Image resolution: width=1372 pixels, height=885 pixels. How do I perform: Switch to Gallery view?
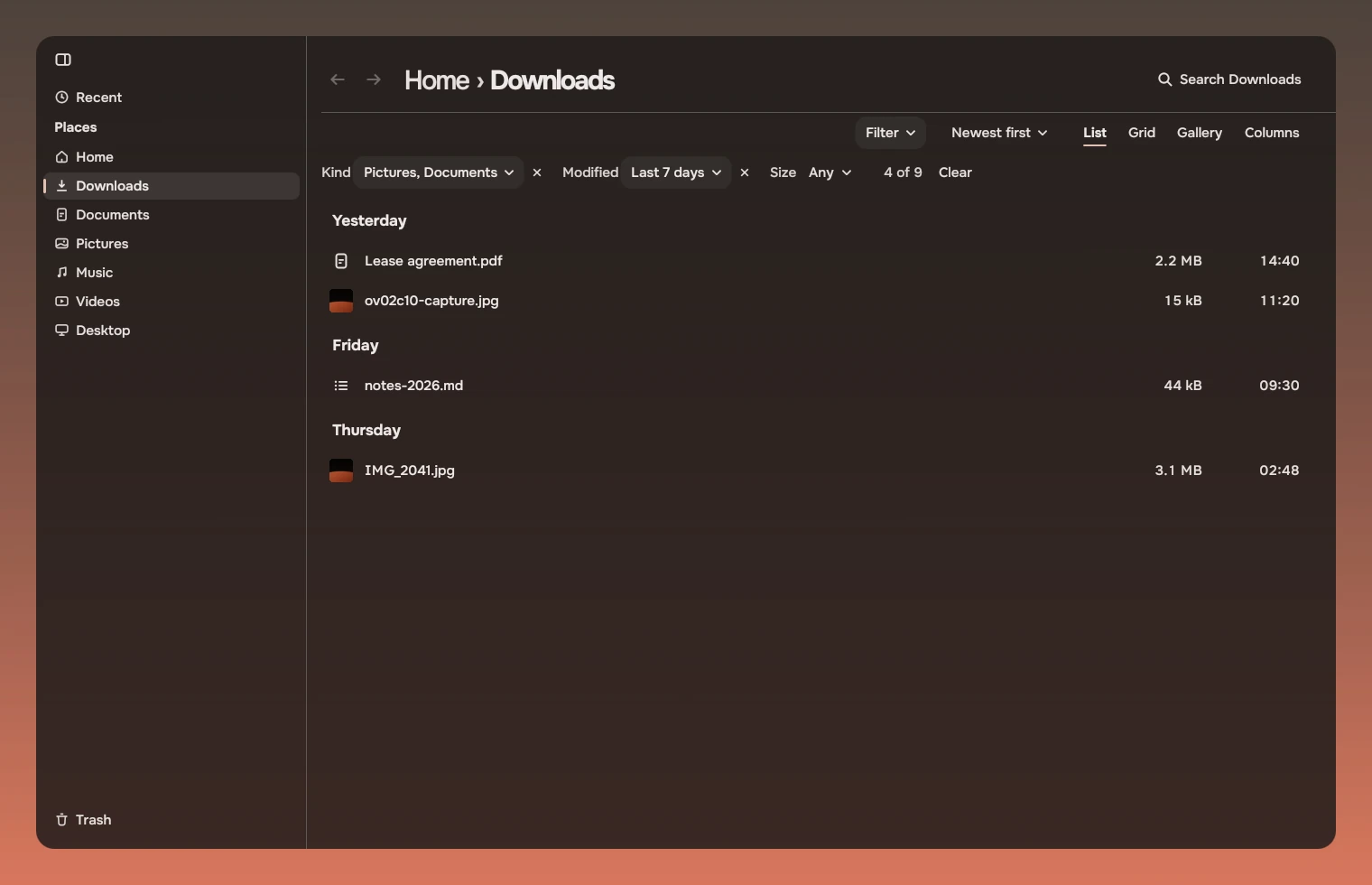tap(1200, 133)
